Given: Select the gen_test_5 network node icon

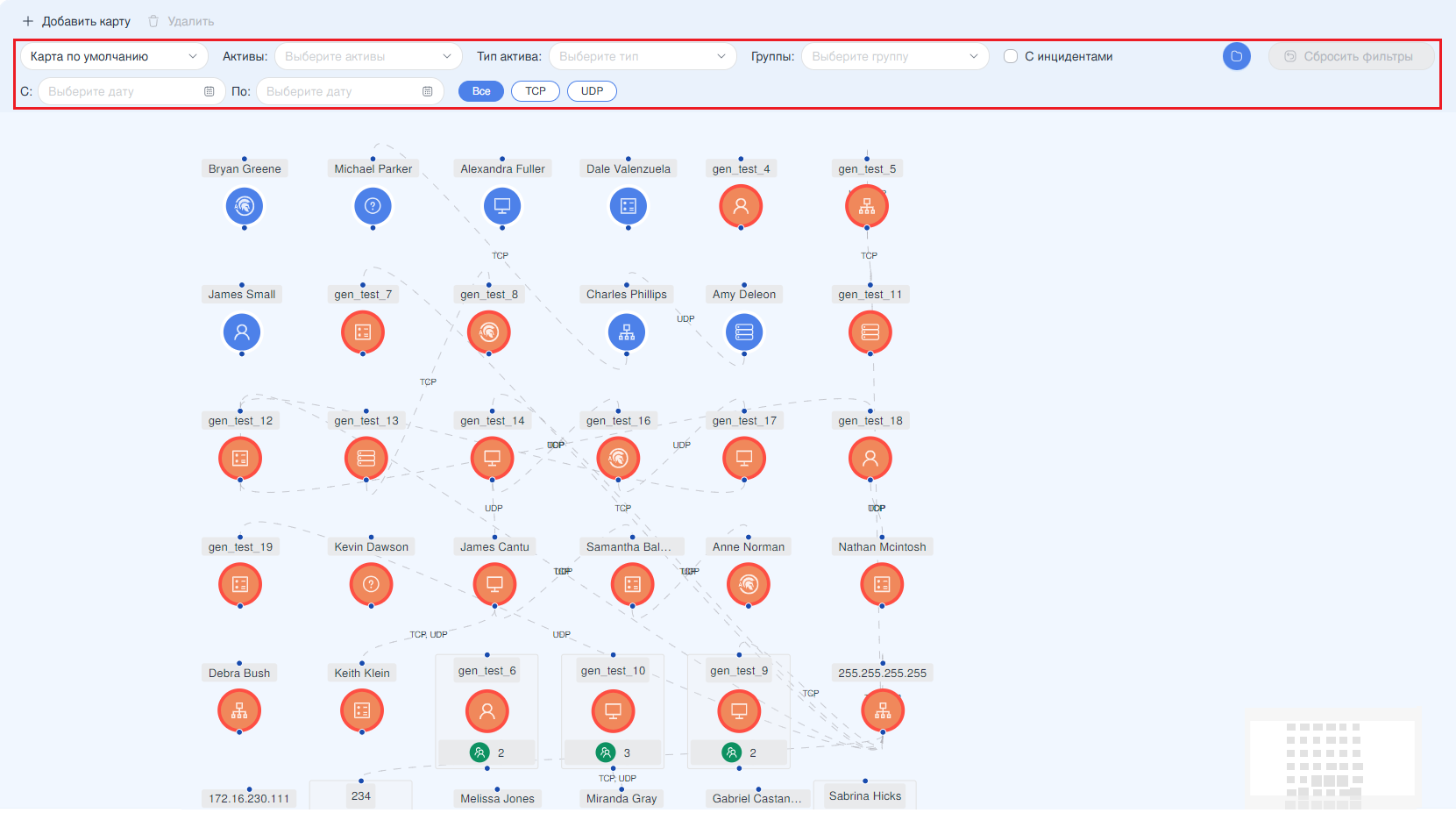Looking at the screenshot, I should point(867,206).
